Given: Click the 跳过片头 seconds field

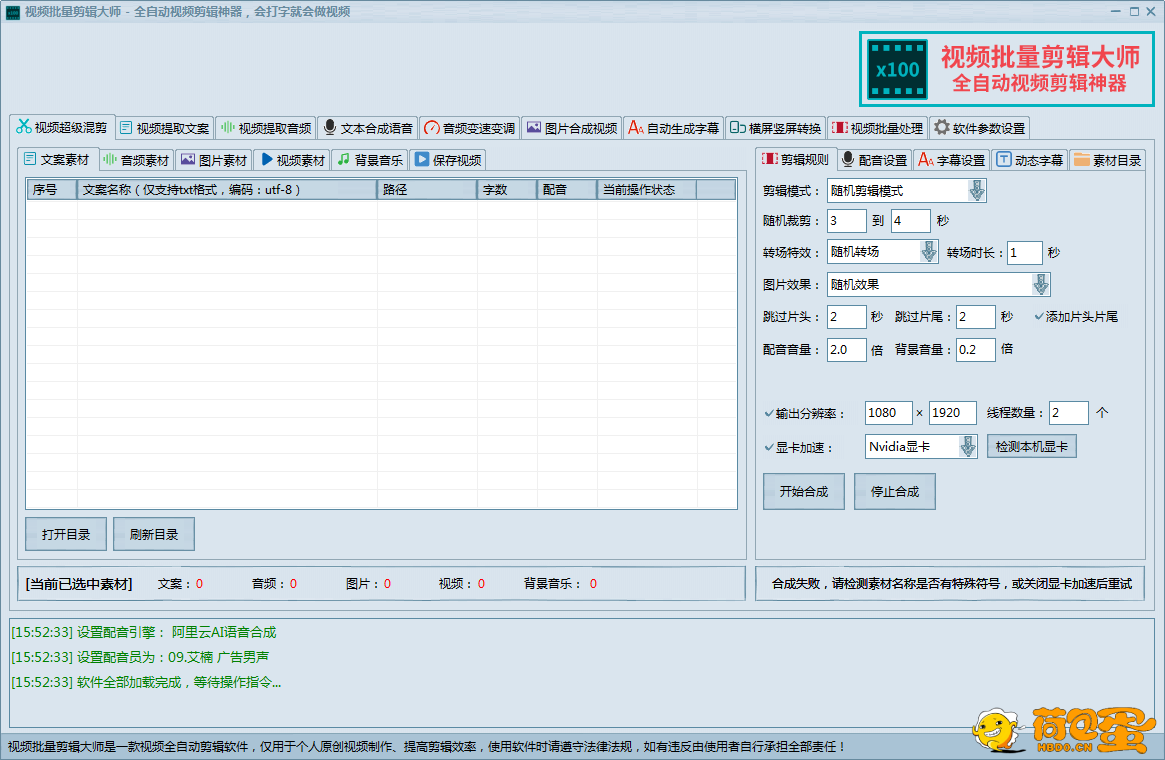Looking at the screenshot, I should pos(846,316).
